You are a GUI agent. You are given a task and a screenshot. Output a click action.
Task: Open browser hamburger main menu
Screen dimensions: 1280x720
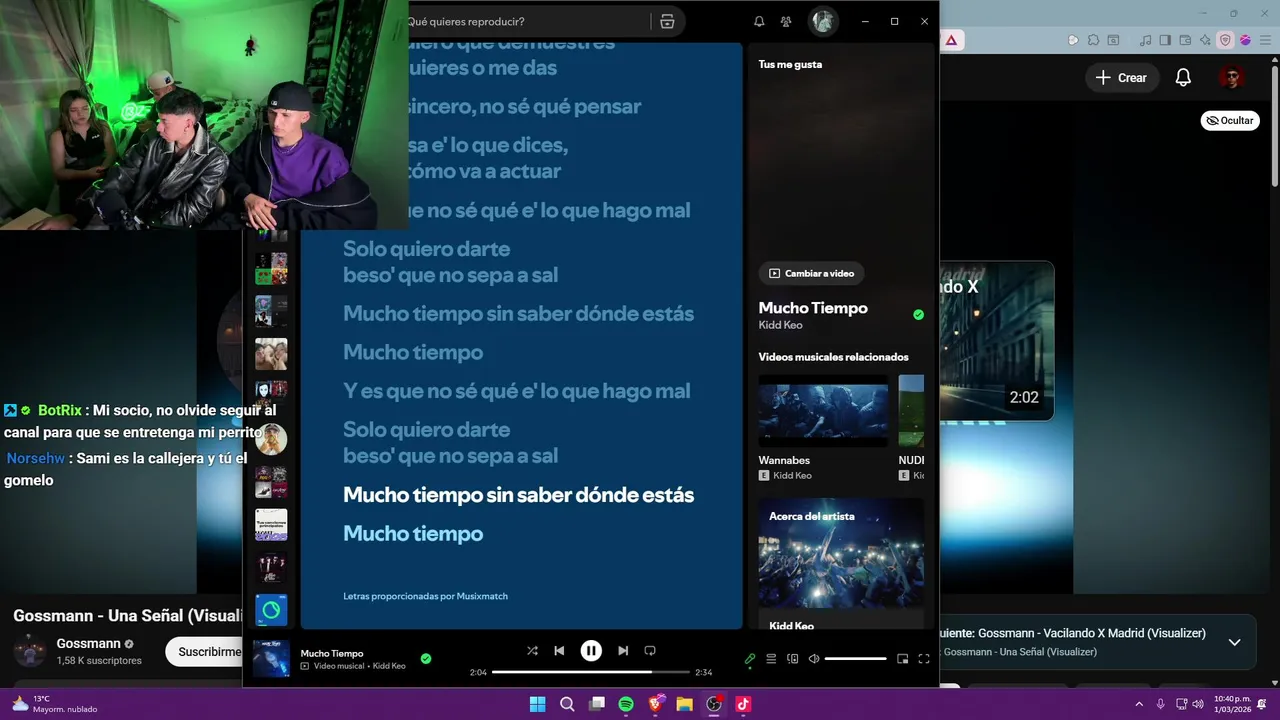point(1265,40)
